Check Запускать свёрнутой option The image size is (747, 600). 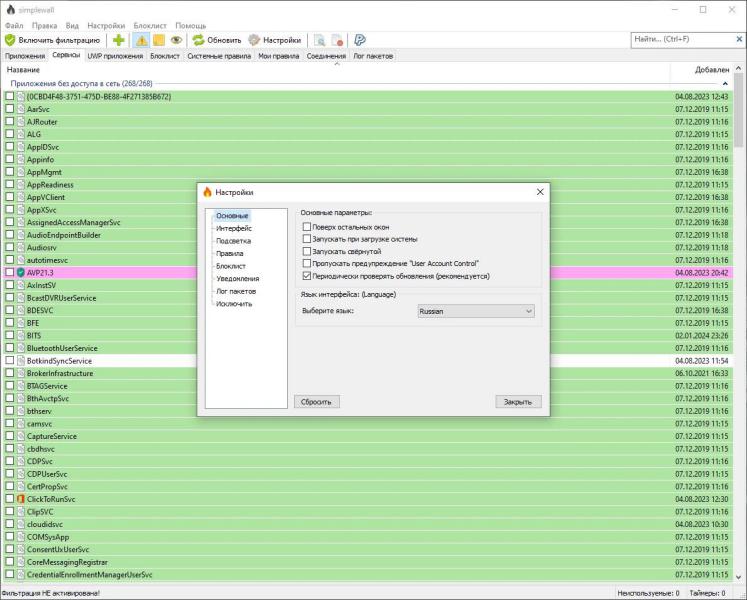307,251
